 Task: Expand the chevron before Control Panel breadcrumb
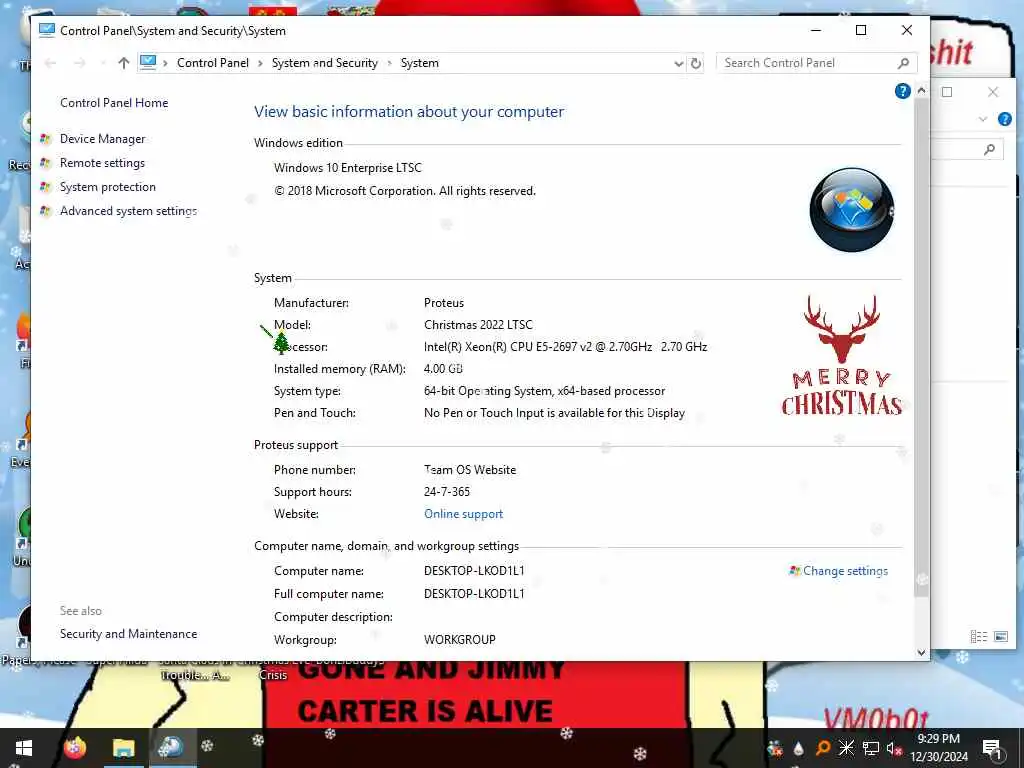click(x=165, y=63)
